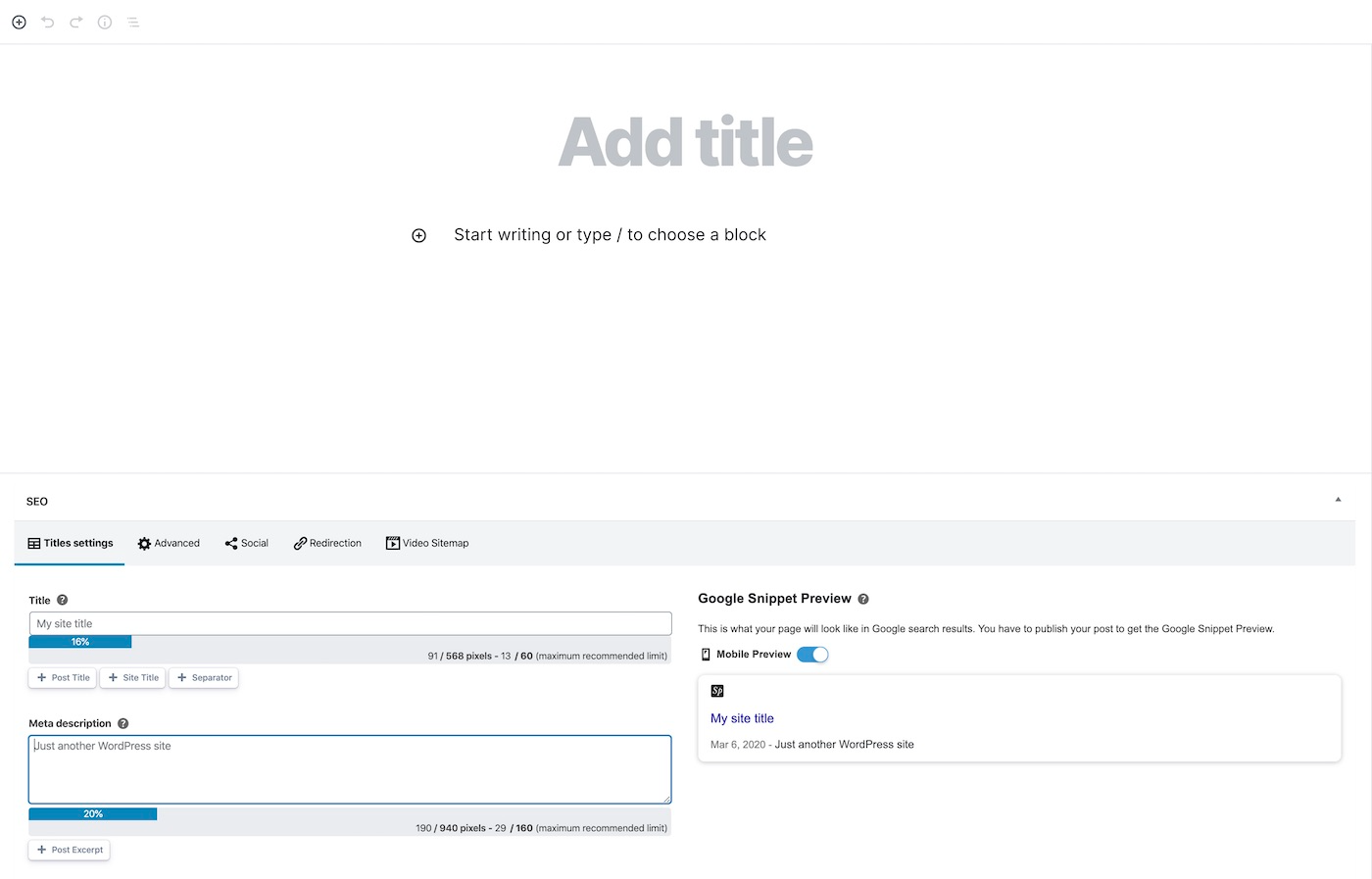Click the title 16% progress bar

pos(80,642)
